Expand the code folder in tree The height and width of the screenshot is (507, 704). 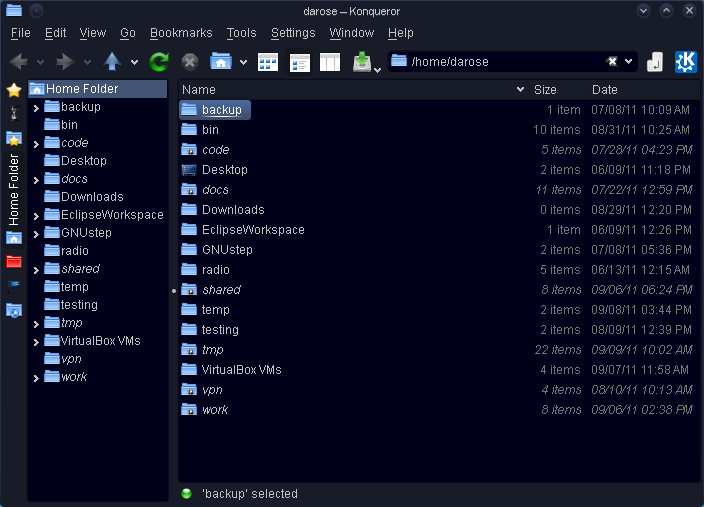click(x=36, y=144)
